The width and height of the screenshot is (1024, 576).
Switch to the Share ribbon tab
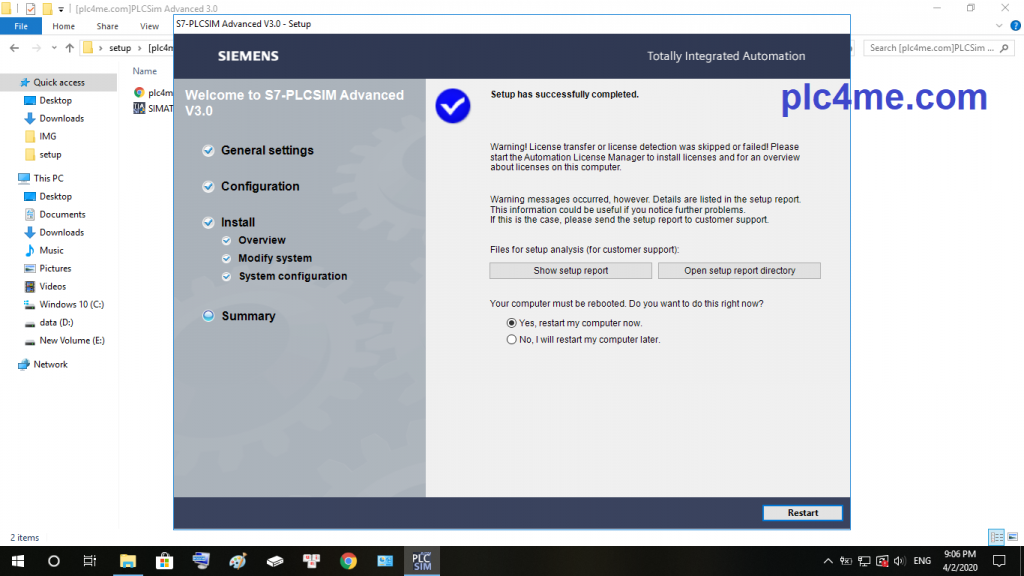tap(107, 26)
